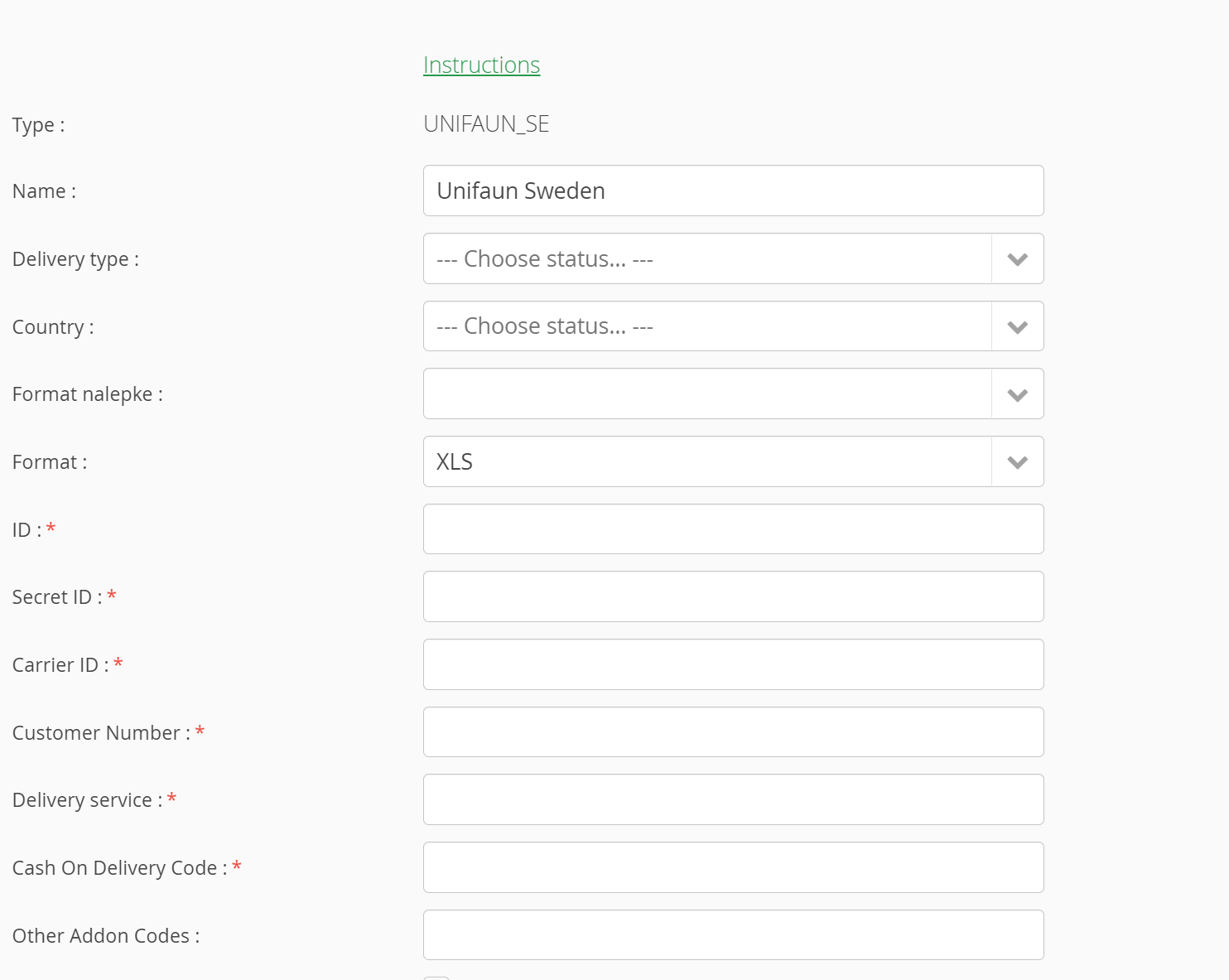Click the Carrier ID label
Screen dimensions: 1229x980
click(x=60, y=665)
